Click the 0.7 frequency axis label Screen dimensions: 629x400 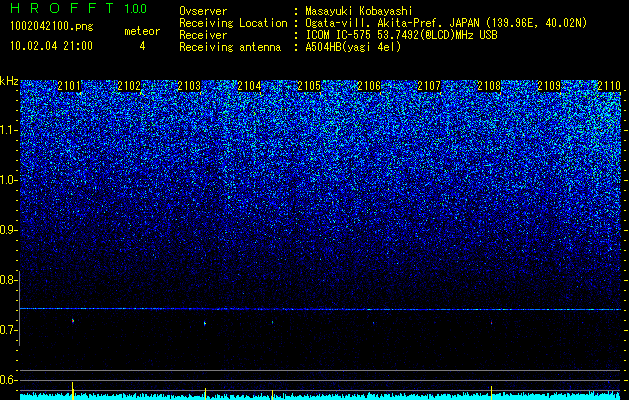(7, 330)
